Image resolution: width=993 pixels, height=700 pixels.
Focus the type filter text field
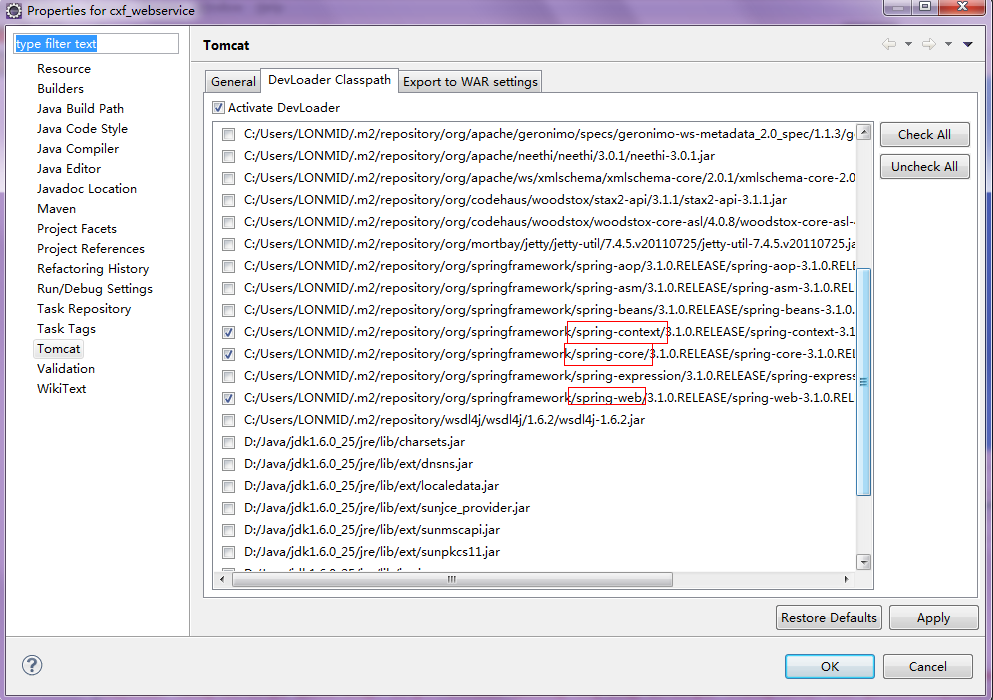pyautogui.click(x=96, y=44)
